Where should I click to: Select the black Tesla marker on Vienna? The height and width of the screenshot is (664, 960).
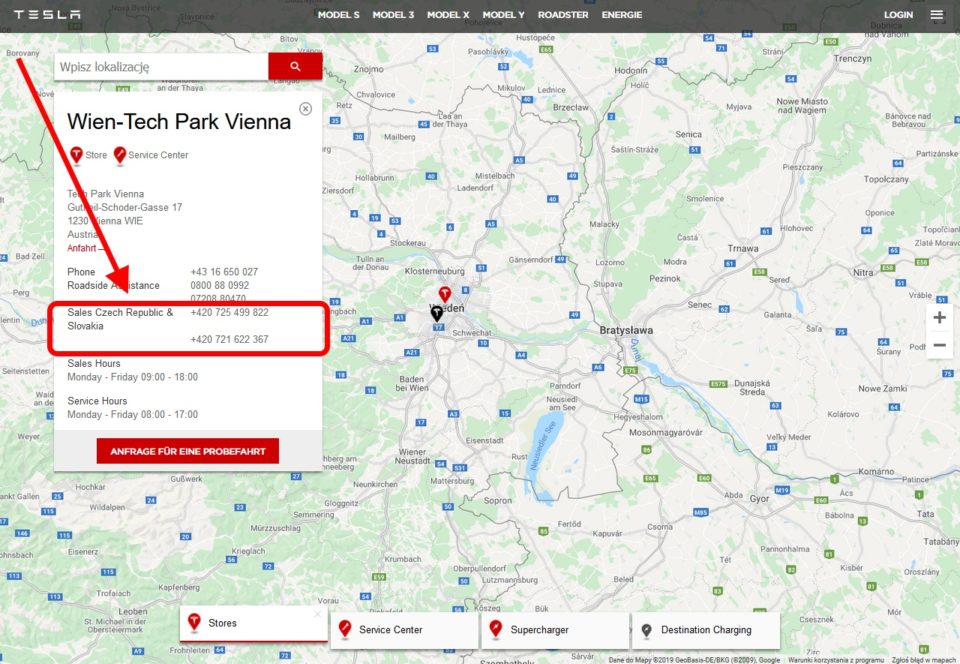(436, 314)
